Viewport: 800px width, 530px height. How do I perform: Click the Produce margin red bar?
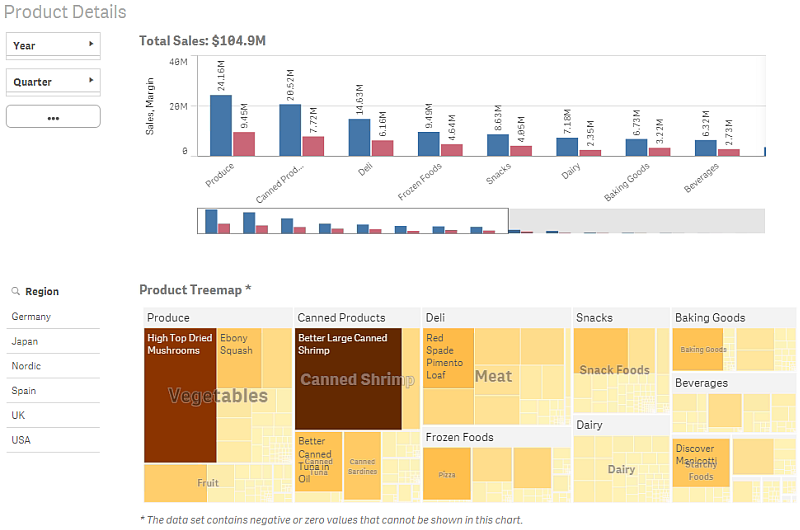[244, 143]
